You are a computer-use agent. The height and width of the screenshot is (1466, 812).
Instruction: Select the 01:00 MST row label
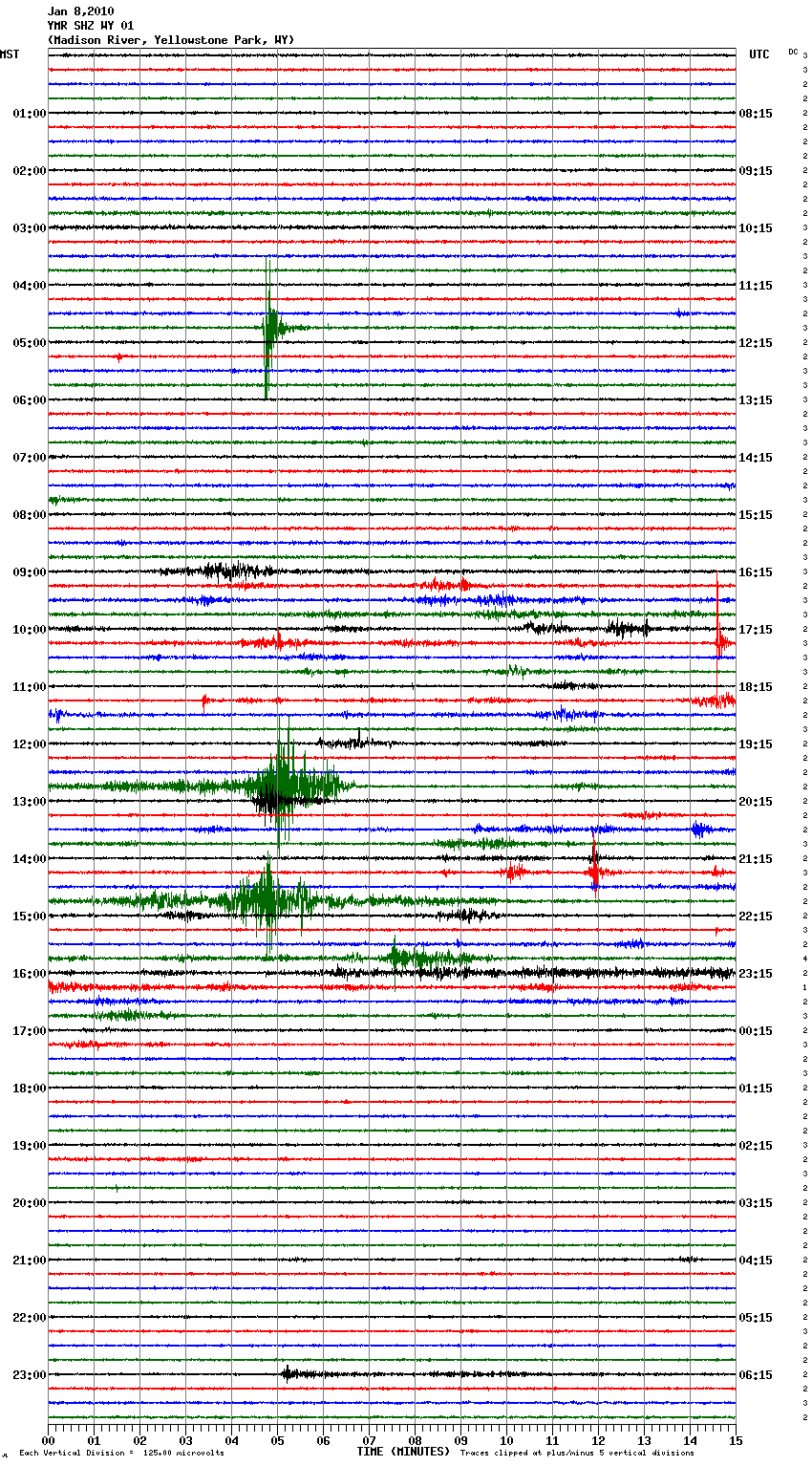click(x=29, y=114)
